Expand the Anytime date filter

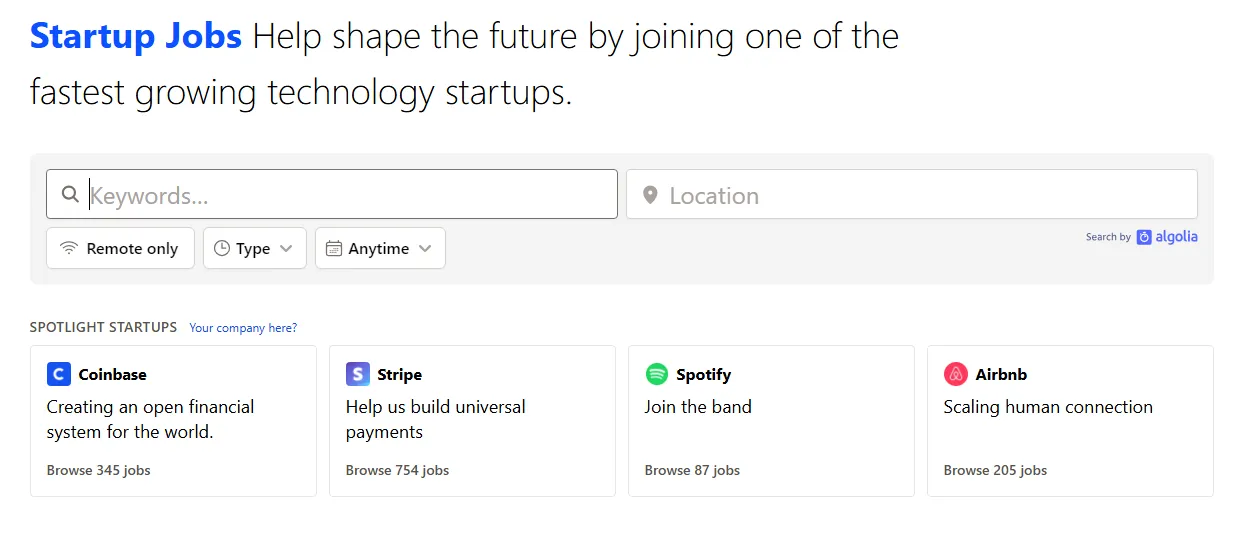point(380,248)
